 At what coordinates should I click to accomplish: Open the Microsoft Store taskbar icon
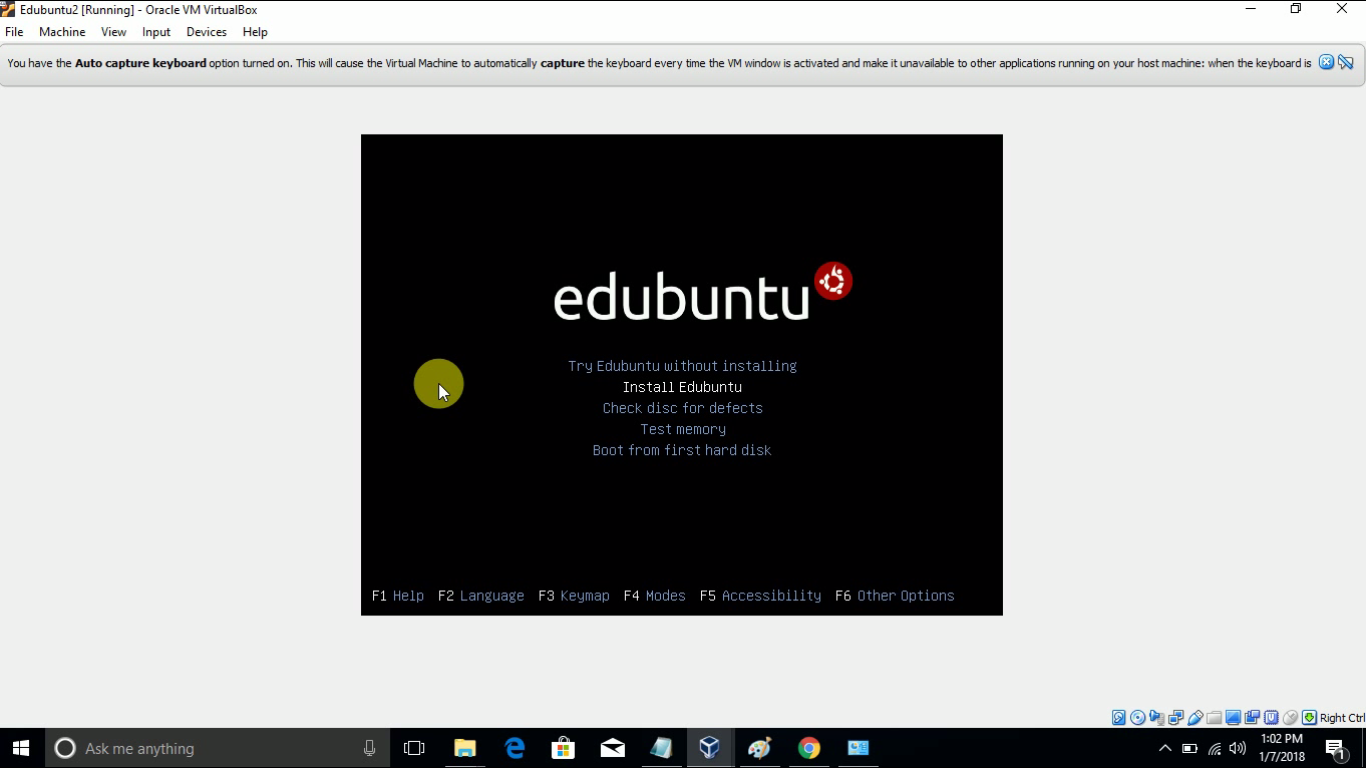click(x=564, y=748)
